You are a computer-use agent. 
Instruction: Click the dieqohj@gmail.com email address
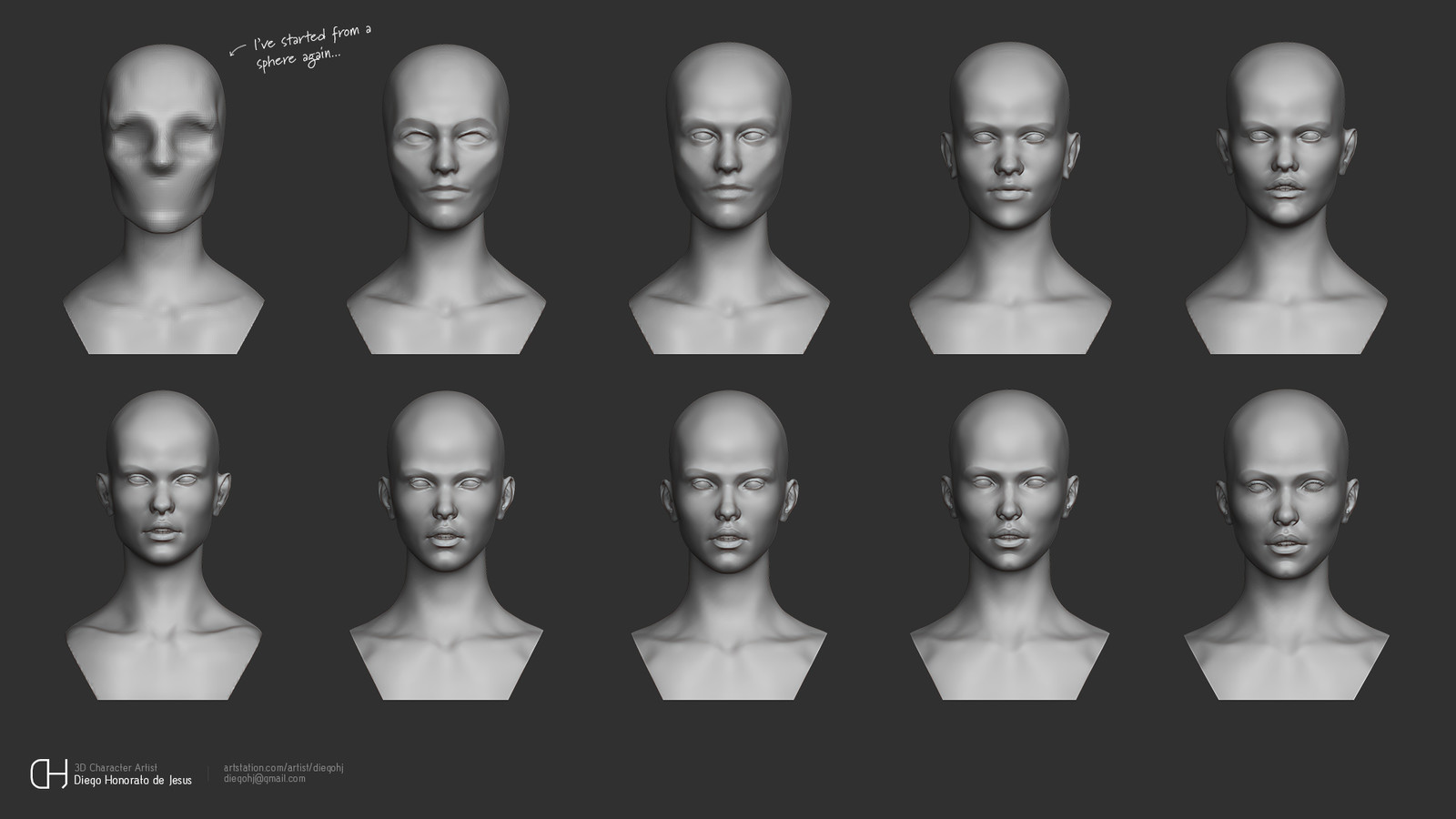pos(265,779)
